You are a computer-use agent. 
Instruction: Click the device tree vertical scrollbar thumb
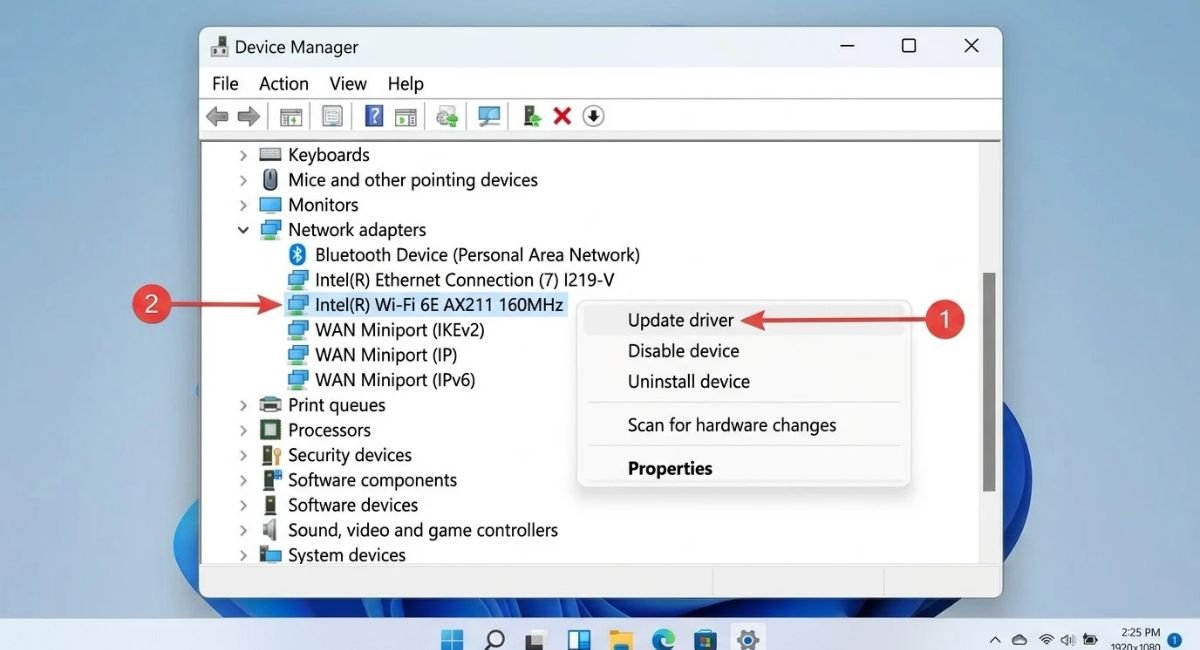989,381
